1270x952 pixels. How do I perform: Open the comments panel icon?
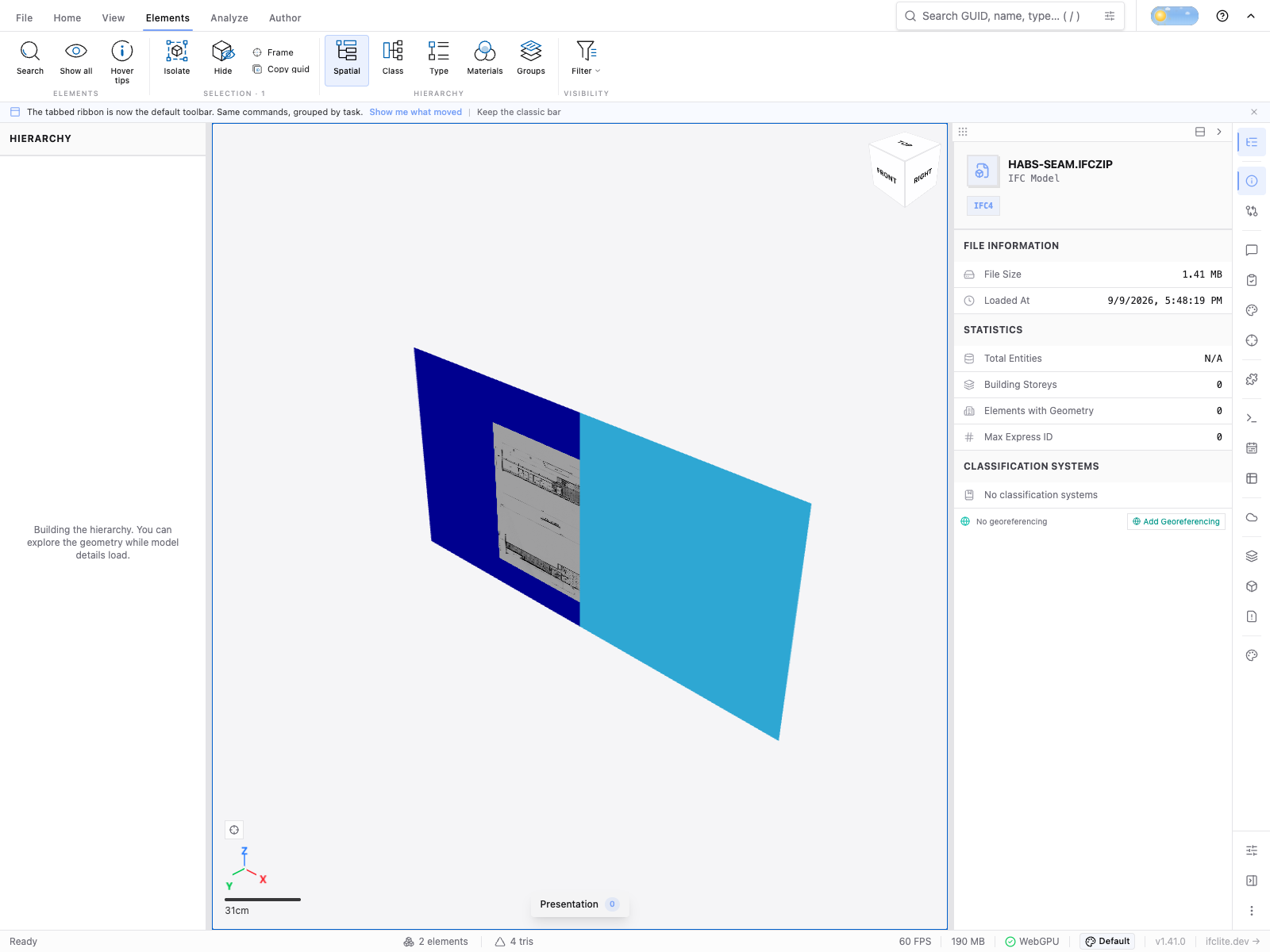1252,250
